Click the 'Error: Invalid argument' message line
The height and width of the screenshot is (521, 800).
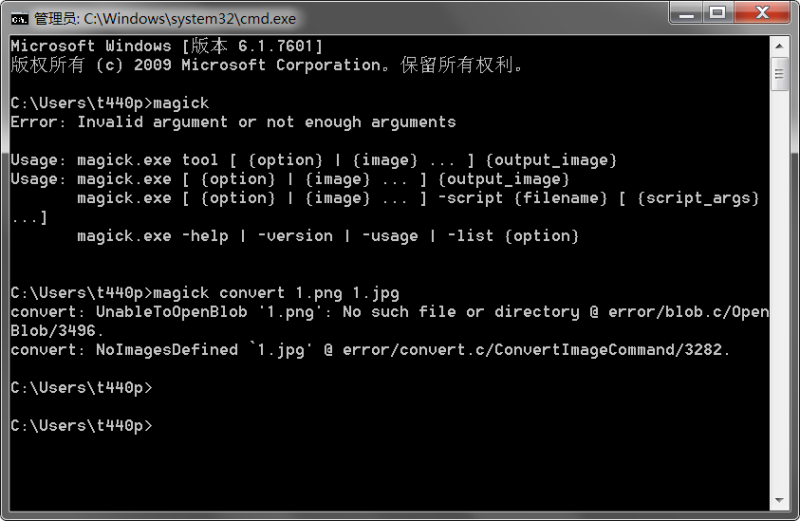(x=233, y=122)
